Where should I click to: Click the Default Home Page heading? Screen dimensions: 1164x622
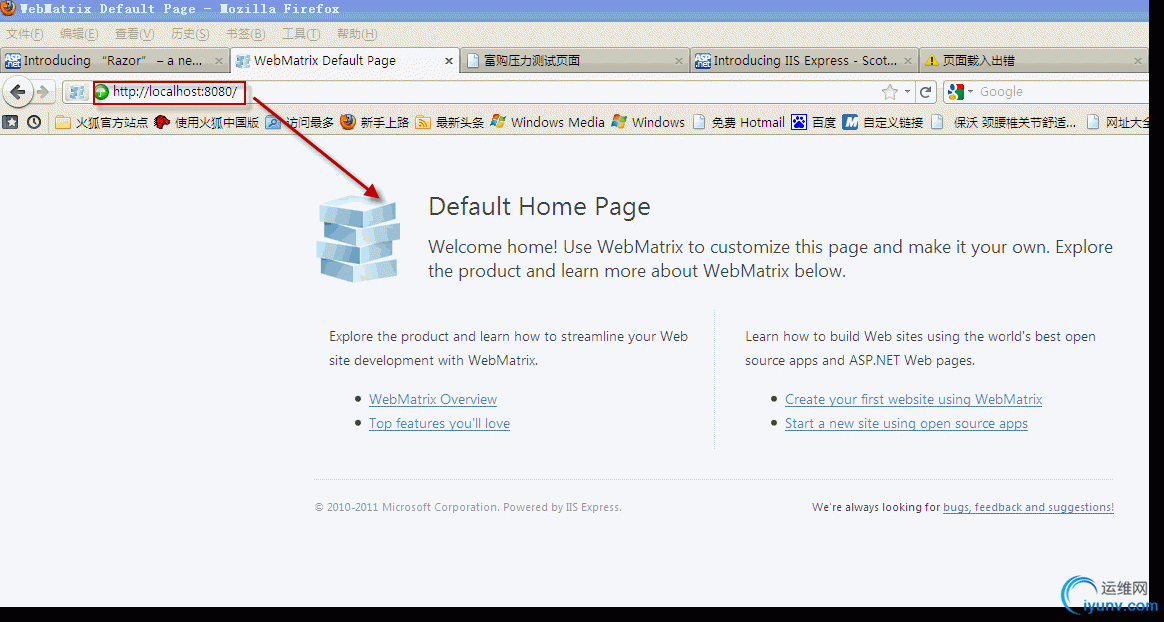pos(539,206)
